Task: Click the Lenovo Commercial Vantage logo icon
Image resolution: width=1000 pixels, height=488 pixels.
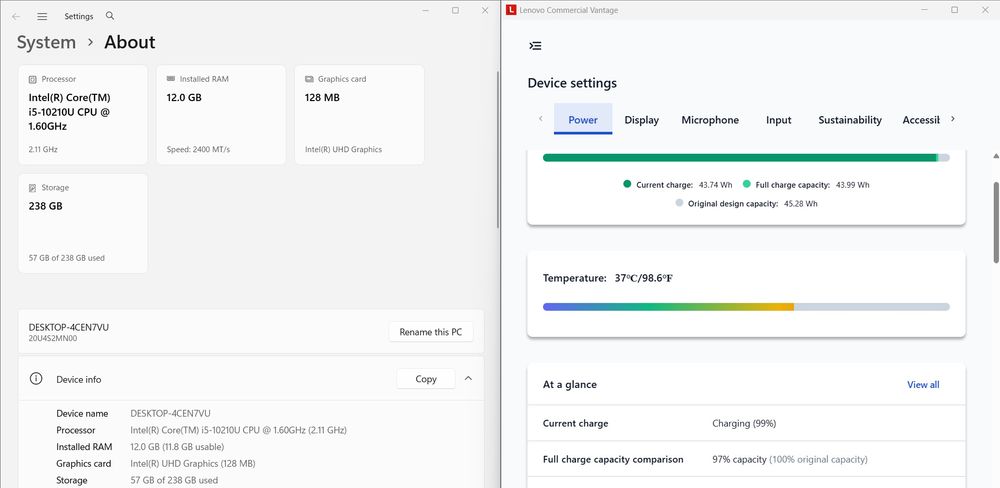Action: click(511, 10)
